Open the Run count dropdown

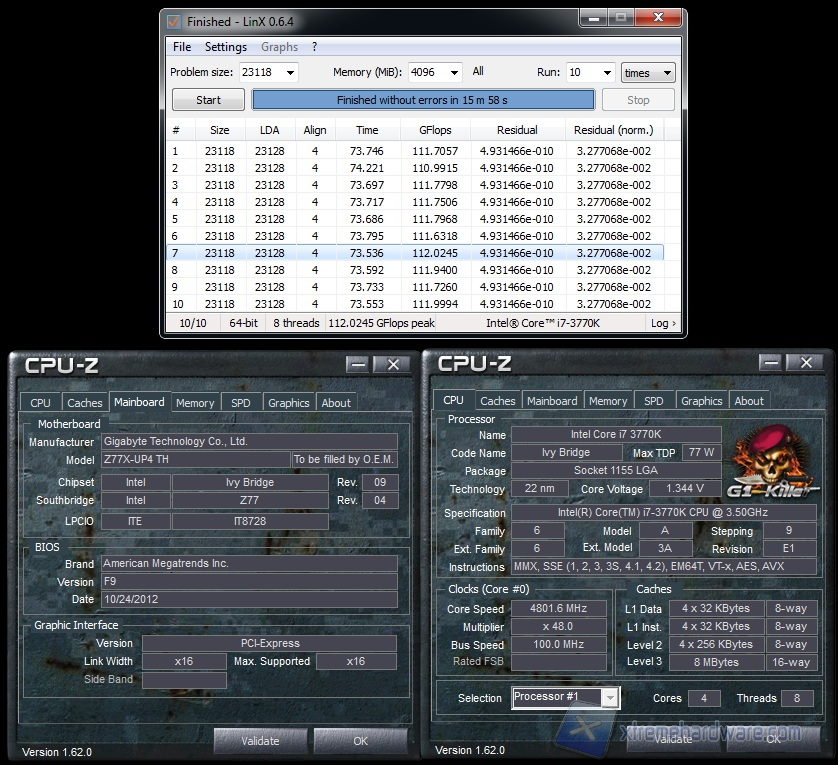coord(606,72)
